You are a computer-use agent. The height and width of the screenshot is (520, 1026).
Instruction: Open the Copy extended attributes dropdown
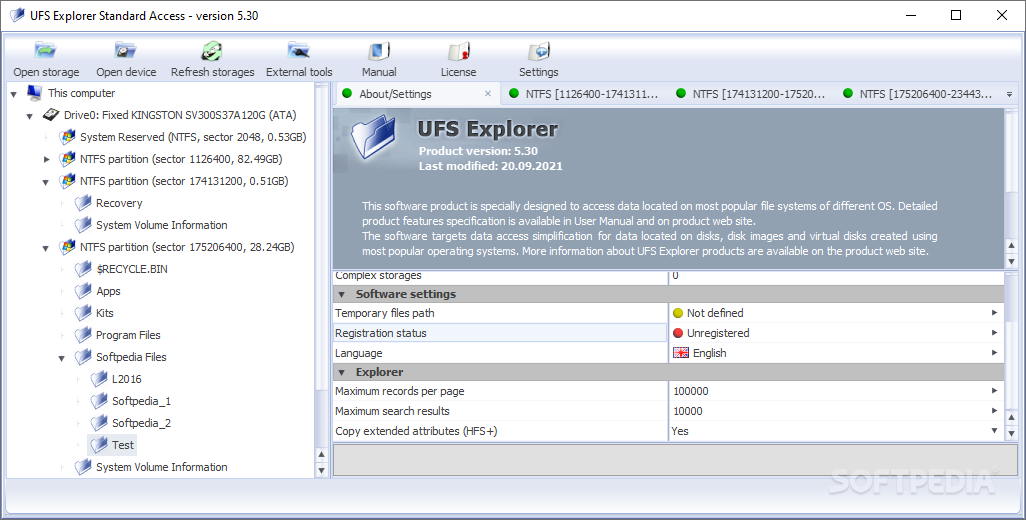pyautogui.click(x=994, y=431)
